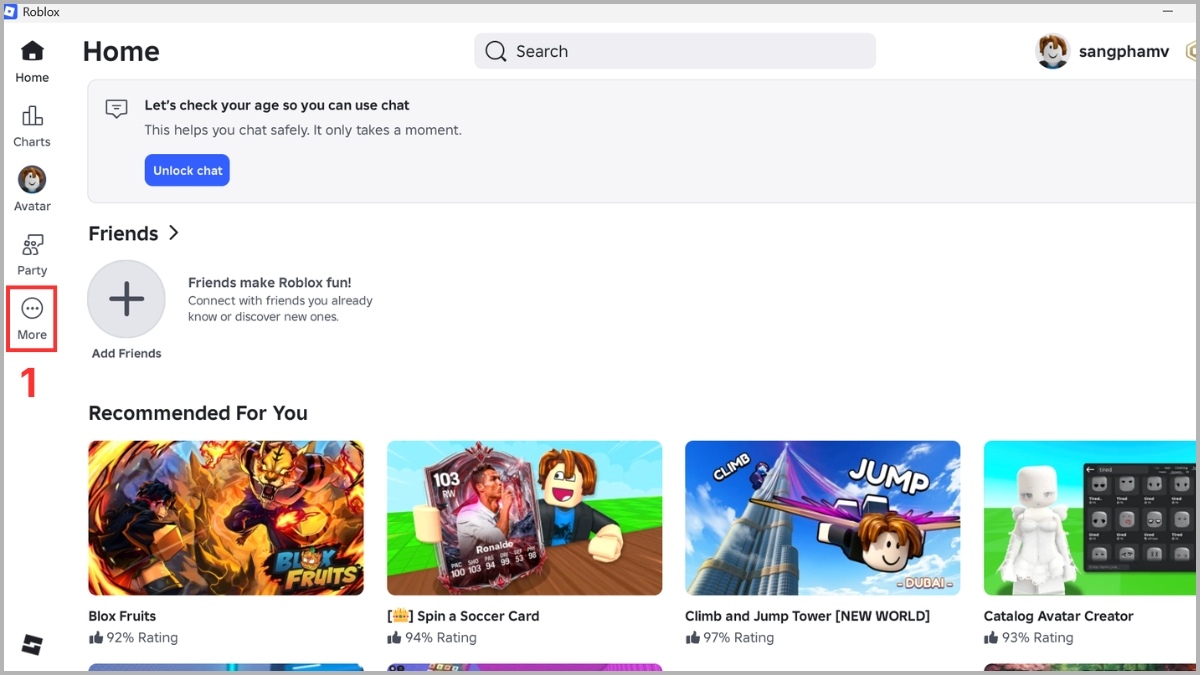This screenshot has width=1200, height=675.
Task: Click the Add Friends label
Action: [x=126, y=353]
